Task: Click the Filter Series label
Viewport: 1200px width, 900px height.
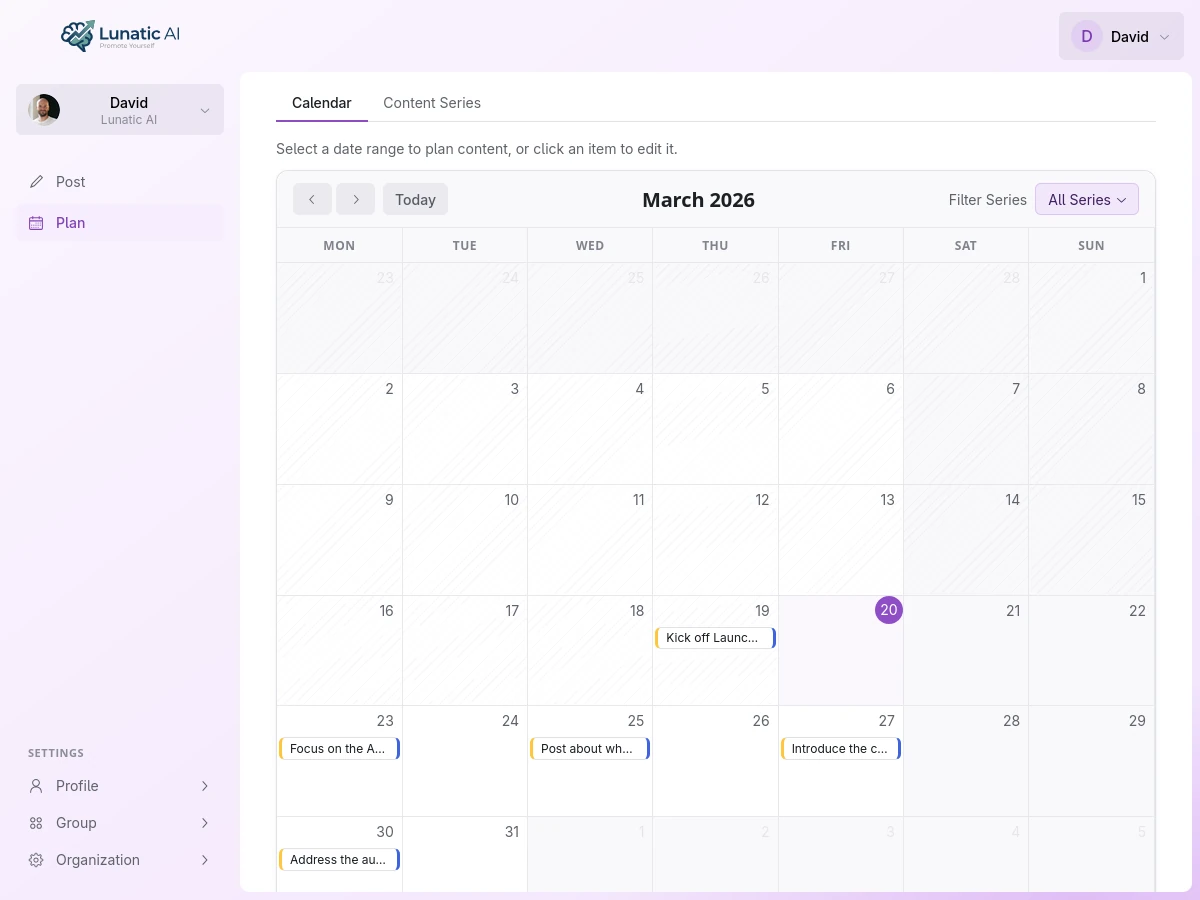Action: coord(988,199)
